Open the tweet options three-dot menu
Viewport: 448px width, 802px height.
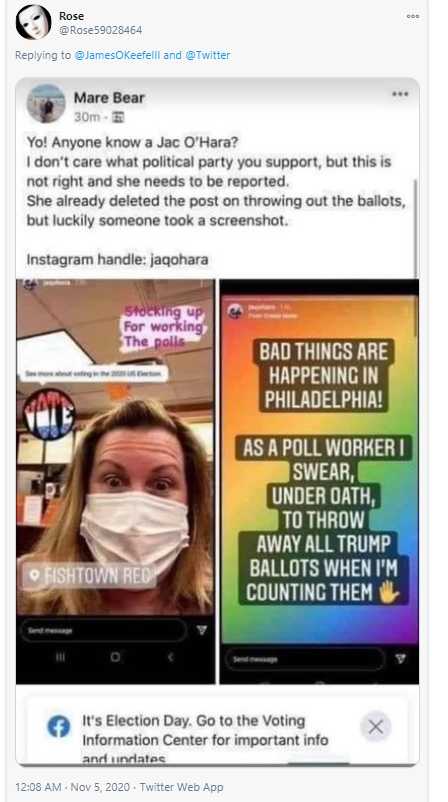click(413, 16)
